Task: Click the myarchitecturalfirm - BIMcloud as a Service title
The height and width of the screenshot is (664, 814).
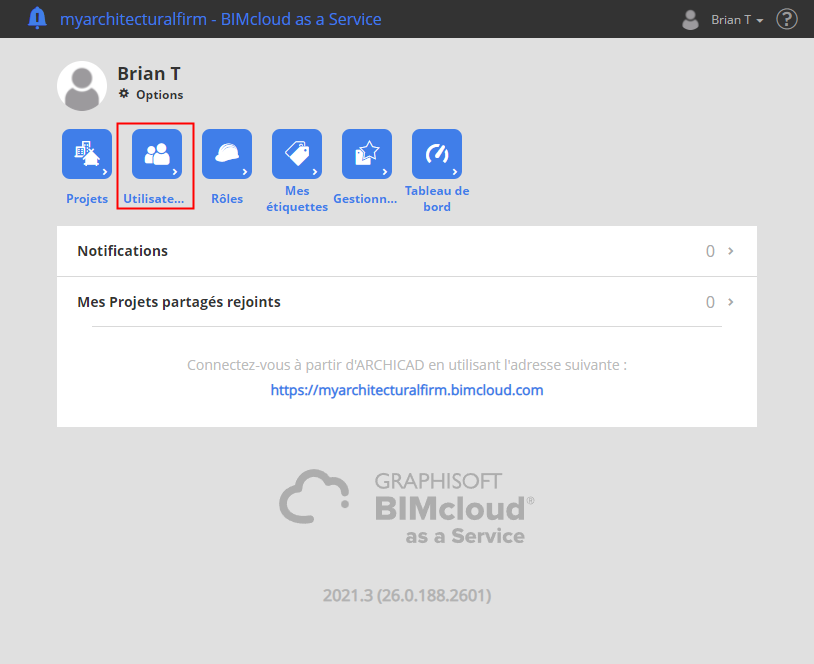Action: tap(221, 19)
